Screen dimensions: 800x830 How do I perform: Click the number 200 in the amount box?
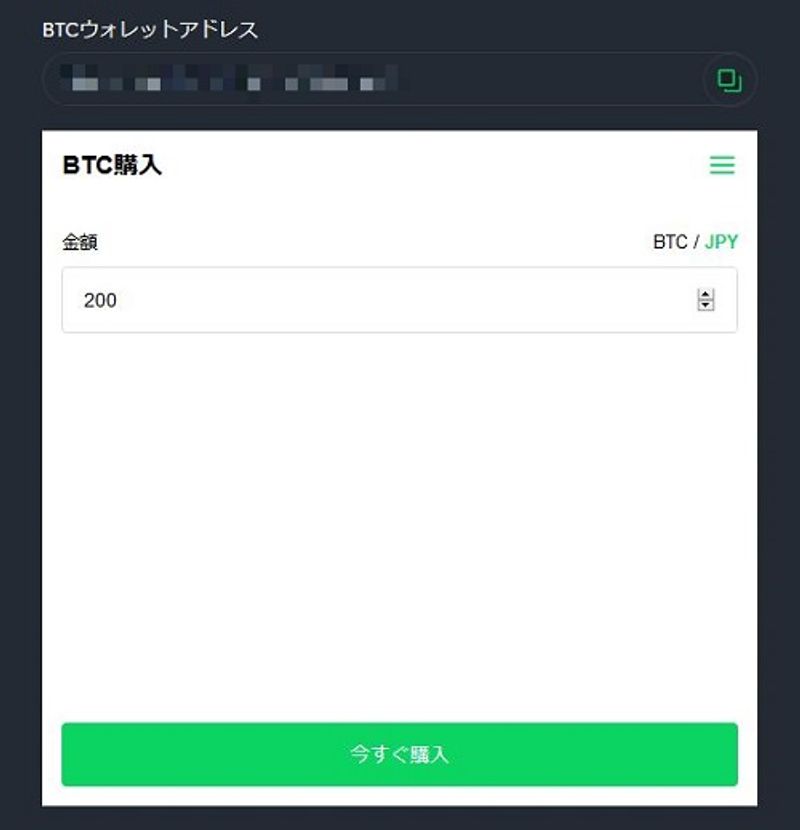pyautogui.click(x=100, y=300)
